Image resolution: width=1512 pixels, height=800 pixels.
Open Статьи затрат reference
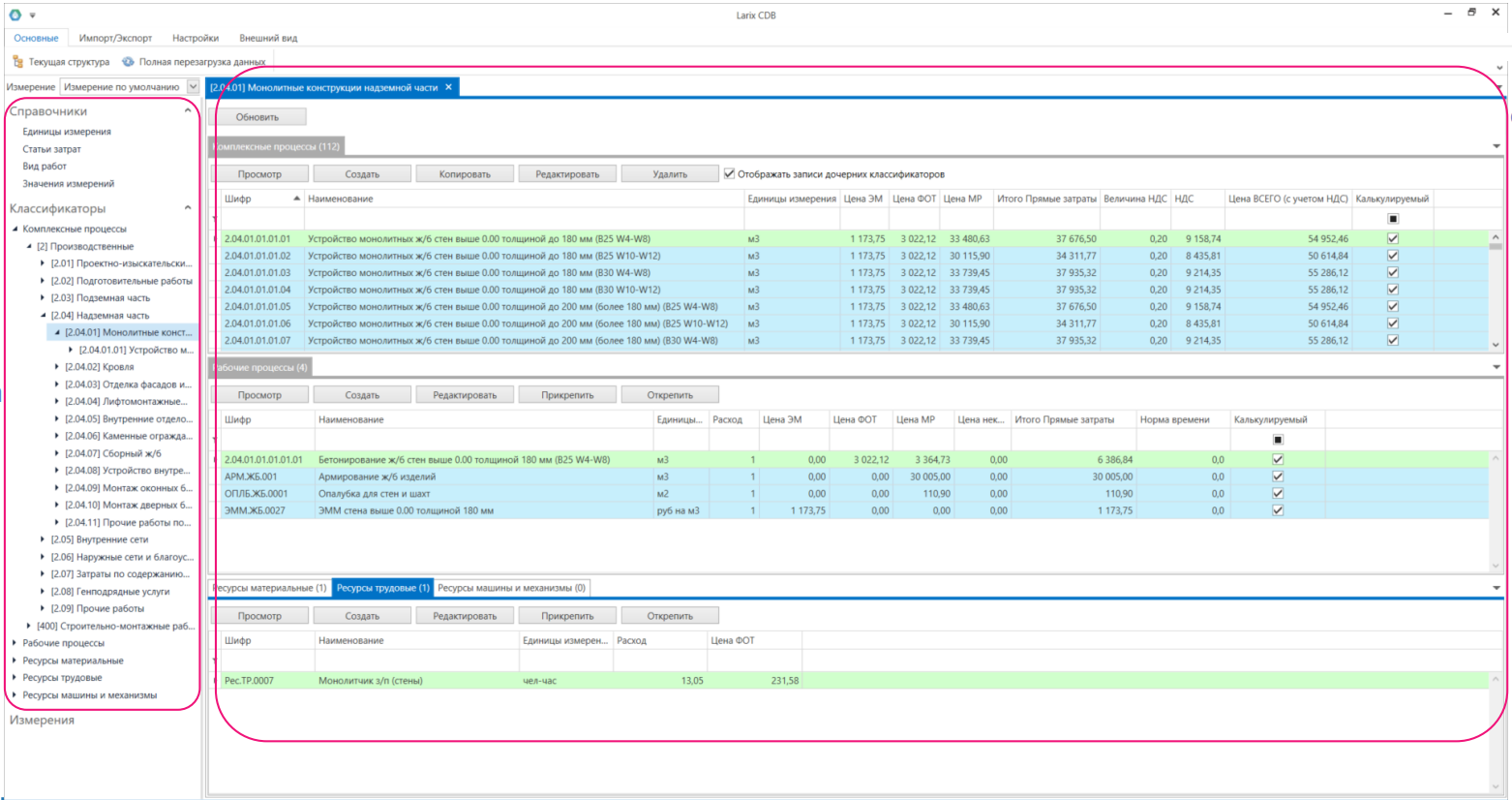pyautogui.click(x=51, y=149)
